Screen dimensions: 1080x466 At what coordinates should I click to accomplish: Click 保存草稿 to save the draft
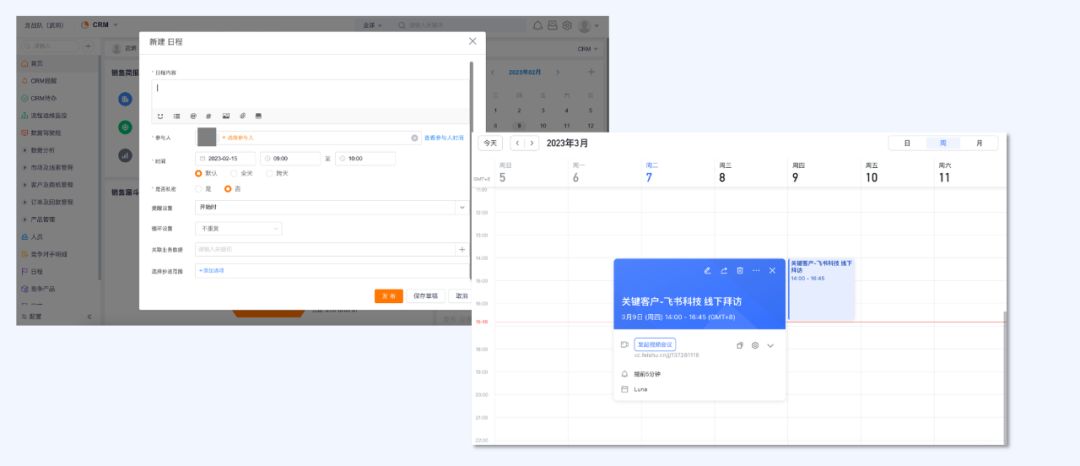(426, 296)
